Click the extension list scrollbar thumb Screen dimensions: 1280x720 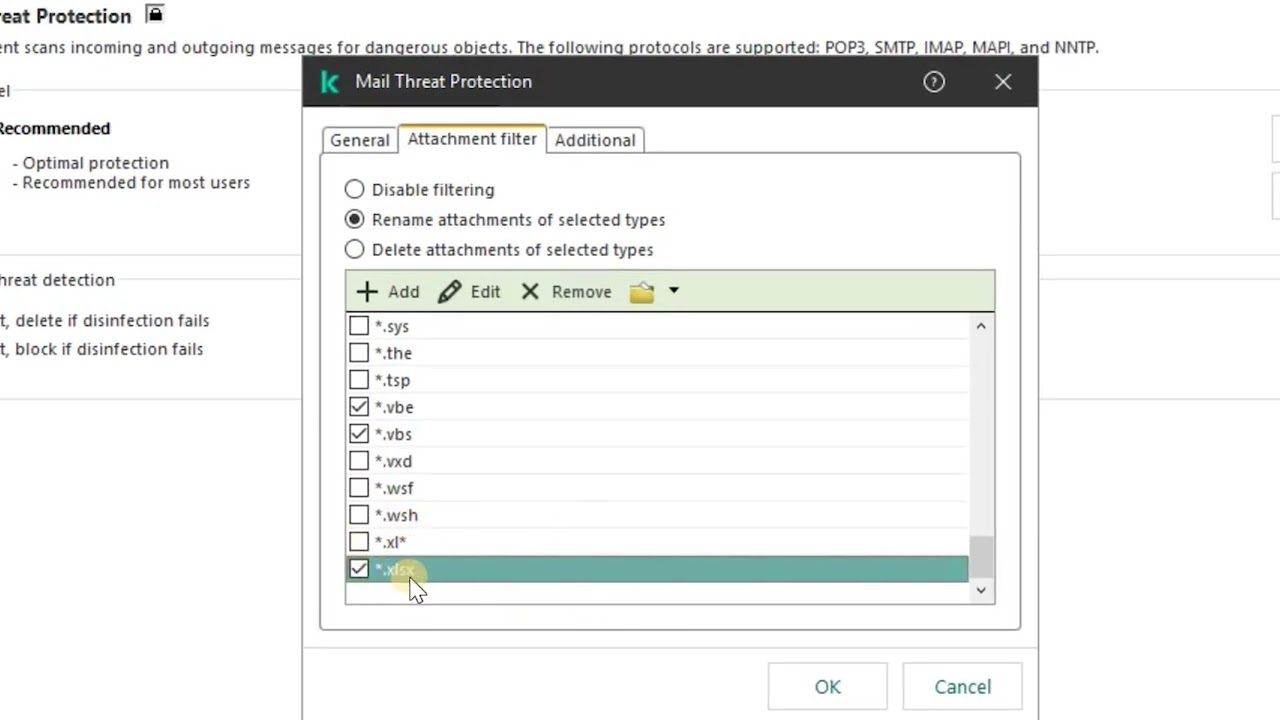(983, 556)
